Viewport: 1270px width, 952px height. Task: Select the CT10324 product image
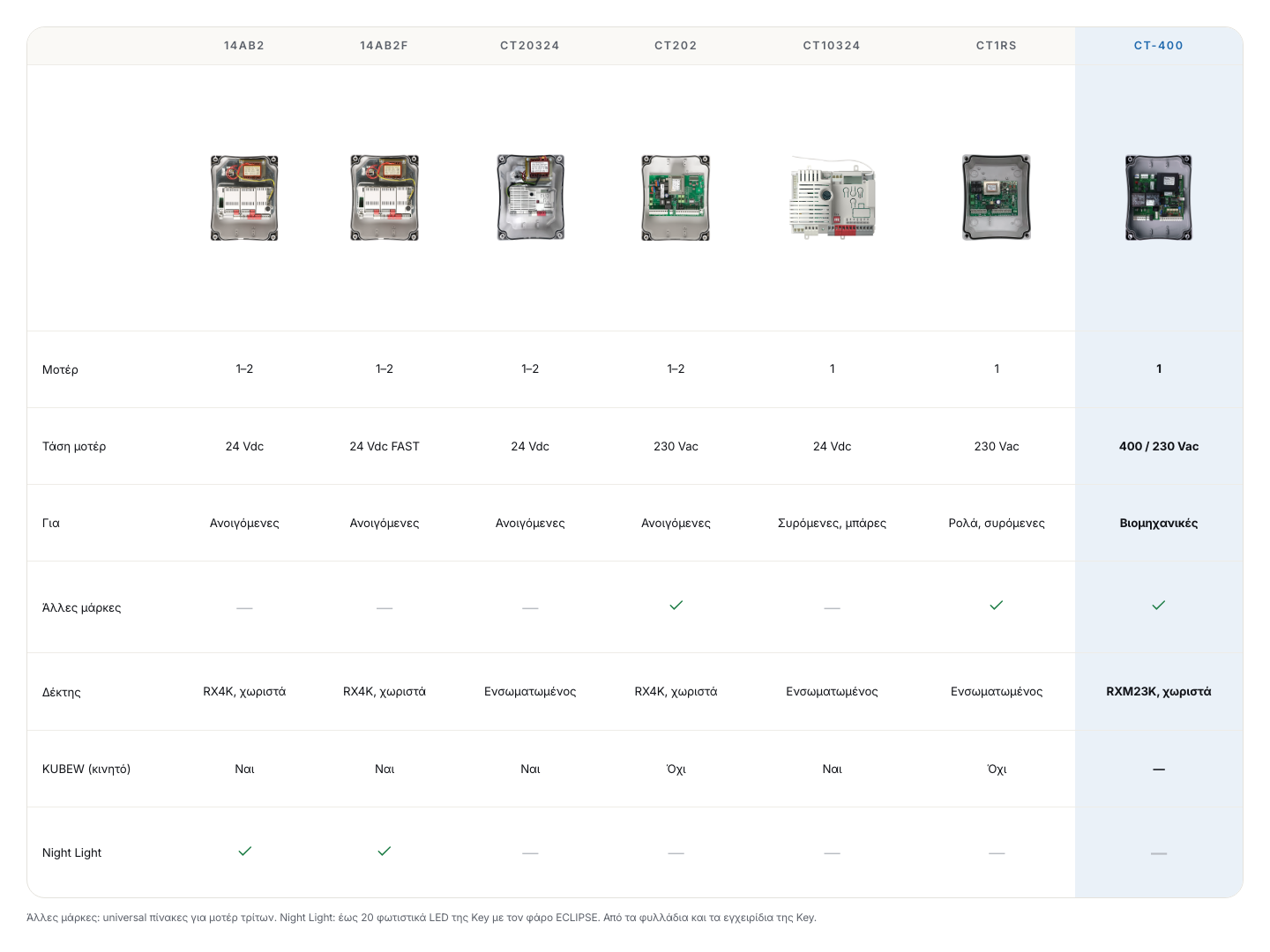point(832,197)
